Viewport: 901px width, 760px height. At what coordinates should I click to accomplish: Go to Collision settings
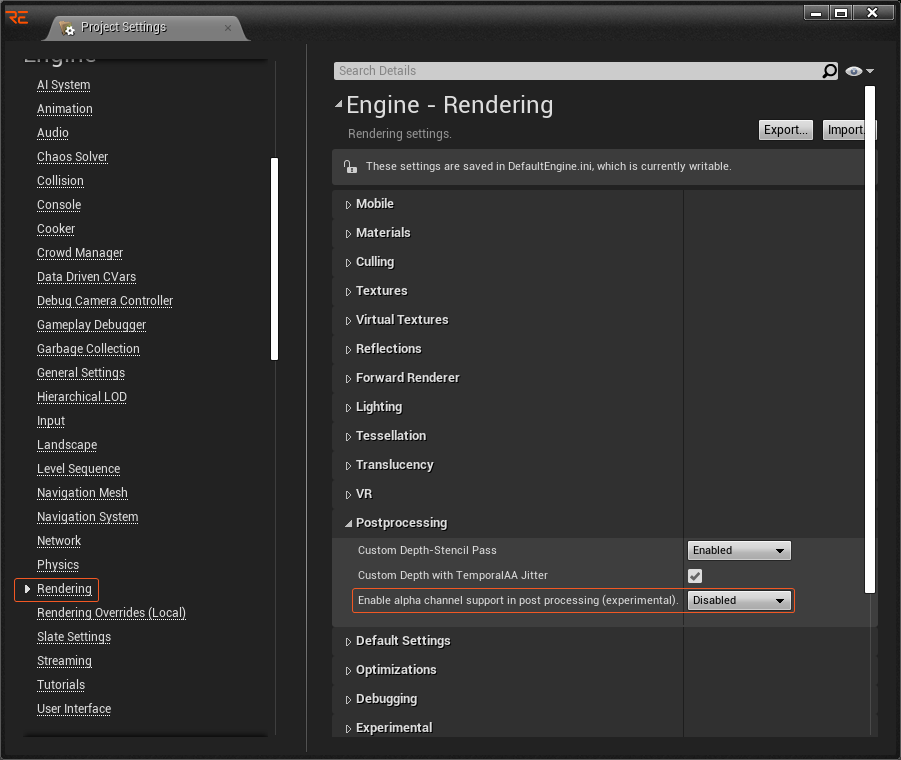pyautogui.click(x=60, y=181)
